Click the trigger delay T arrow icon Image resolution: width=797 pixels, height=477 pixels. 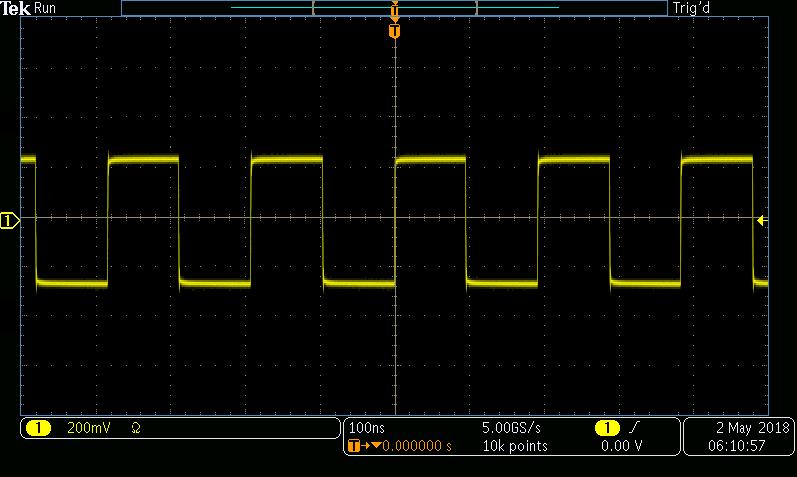(356, 446)
